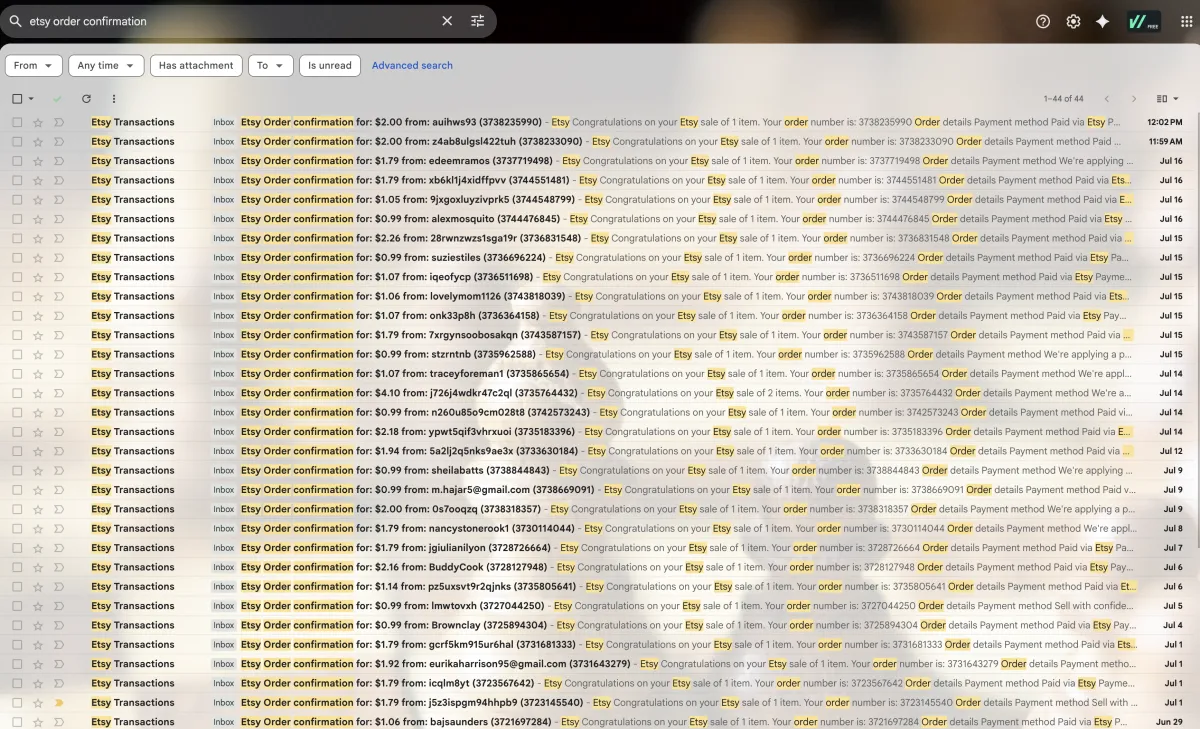Star the order email from alexmosquito
The height and width of the screenshot is (729, 1200).
[38, 219]
